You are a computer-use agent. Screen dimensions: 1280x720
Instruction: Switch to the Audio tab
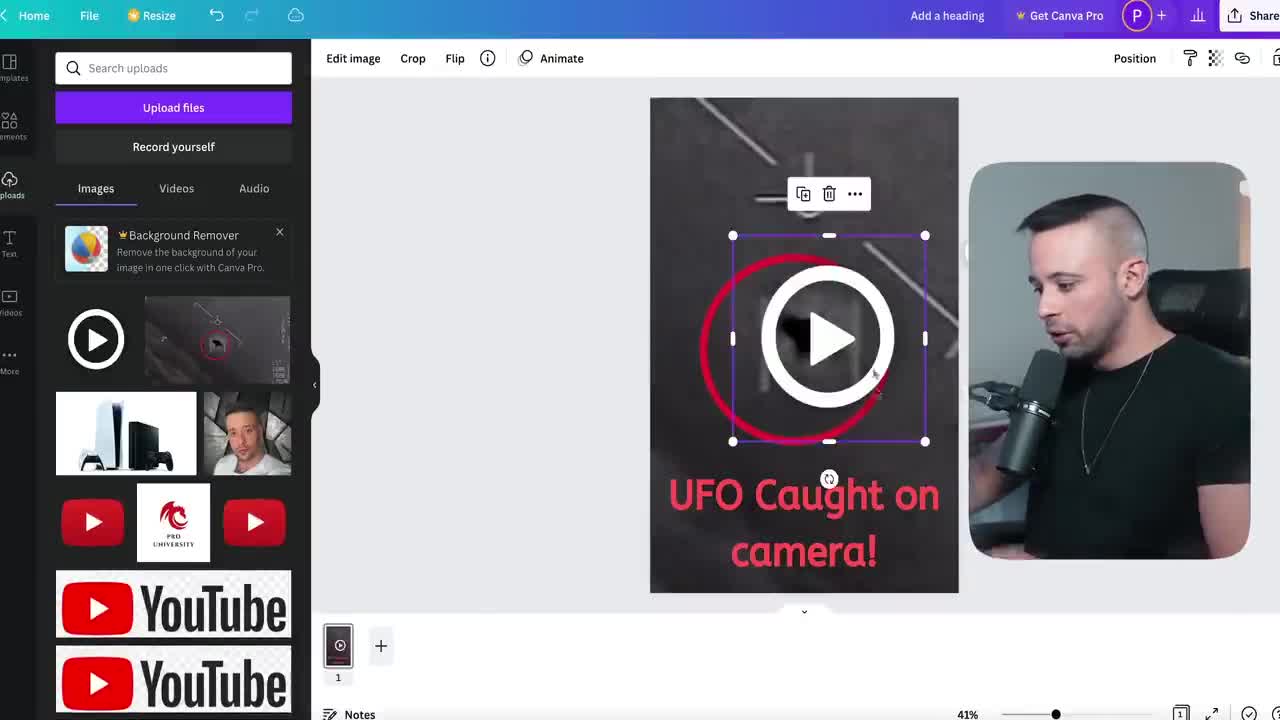[x=254, y=188]
